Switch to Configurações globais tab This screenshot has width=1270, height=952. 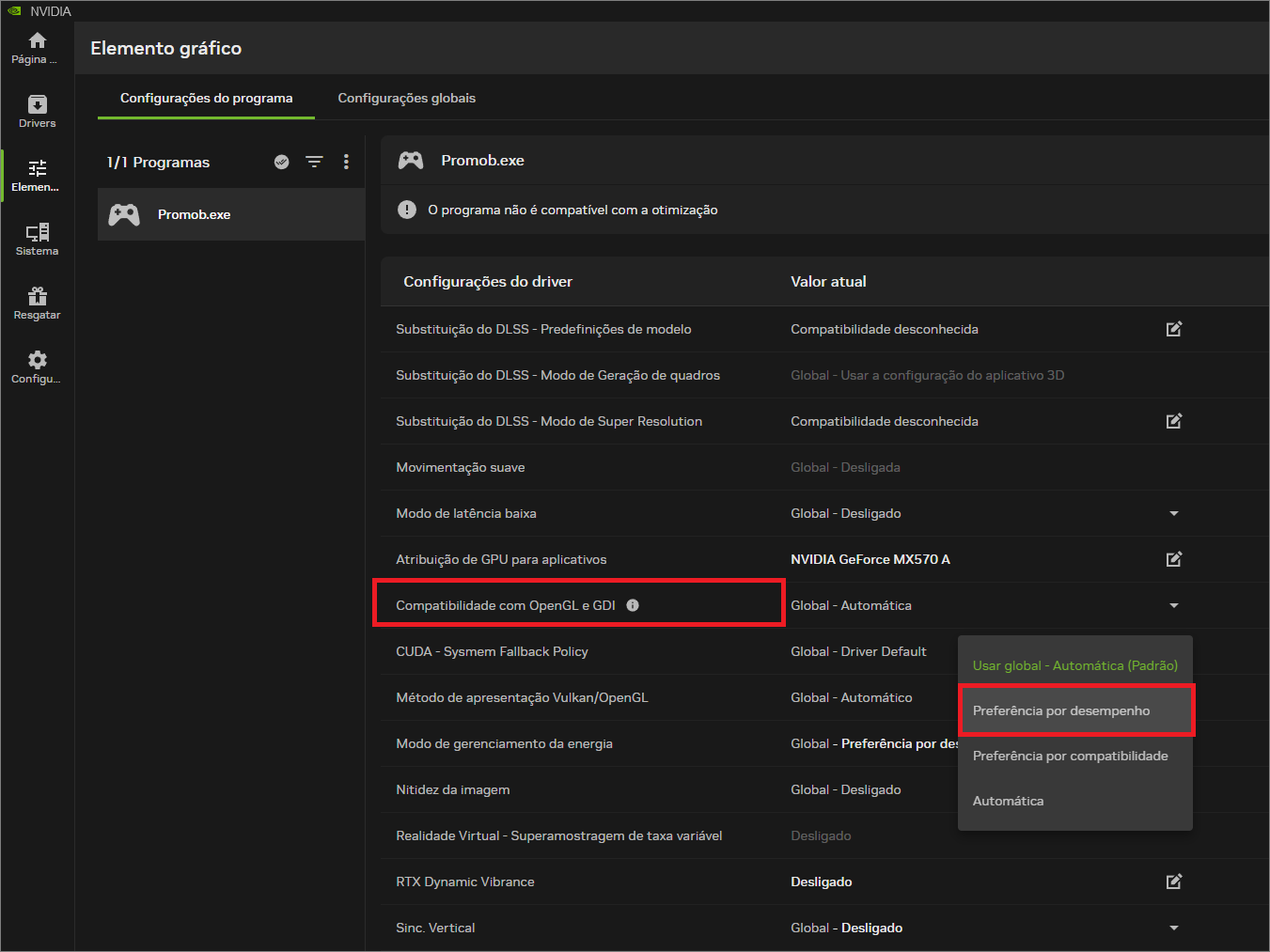coord(407,98)
